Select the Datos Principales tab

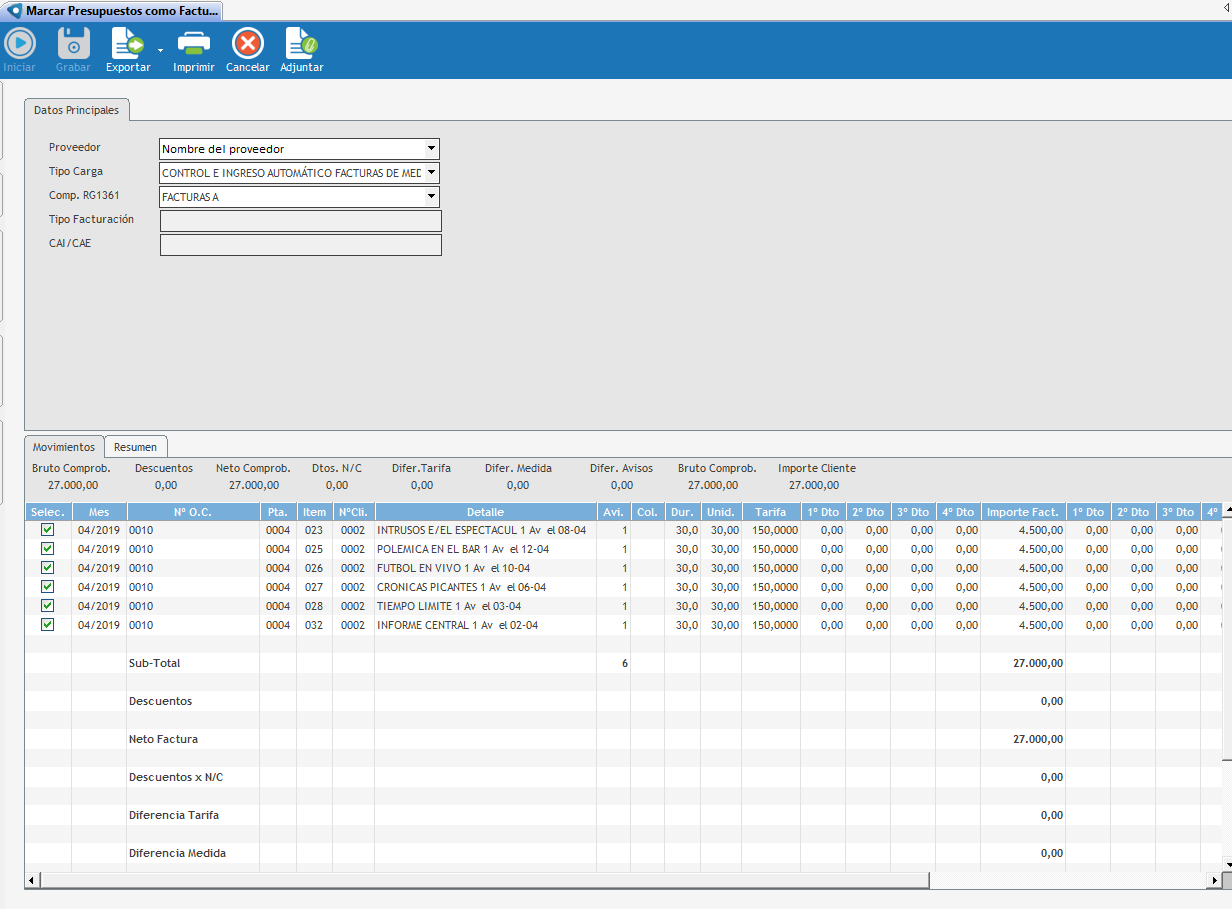pyautogui.click(x=76, y=110)
